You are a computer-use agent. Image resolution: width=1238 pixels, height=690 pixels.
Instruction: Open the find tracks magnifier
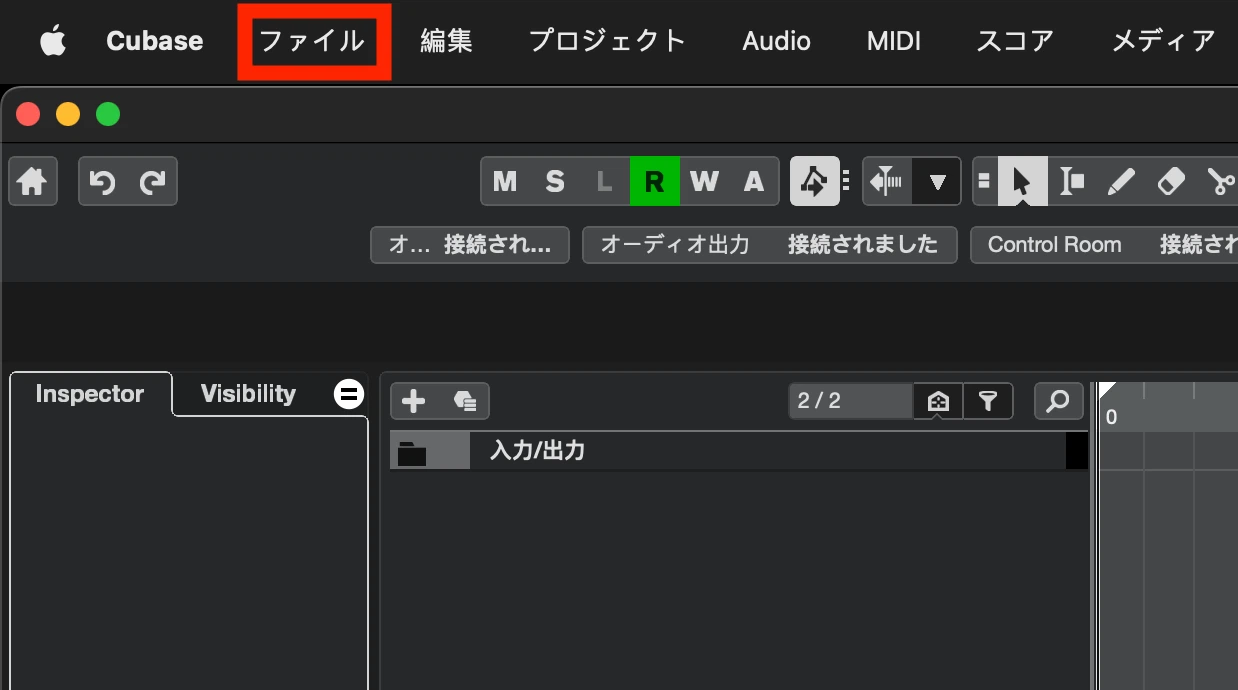click(1058, 401)
